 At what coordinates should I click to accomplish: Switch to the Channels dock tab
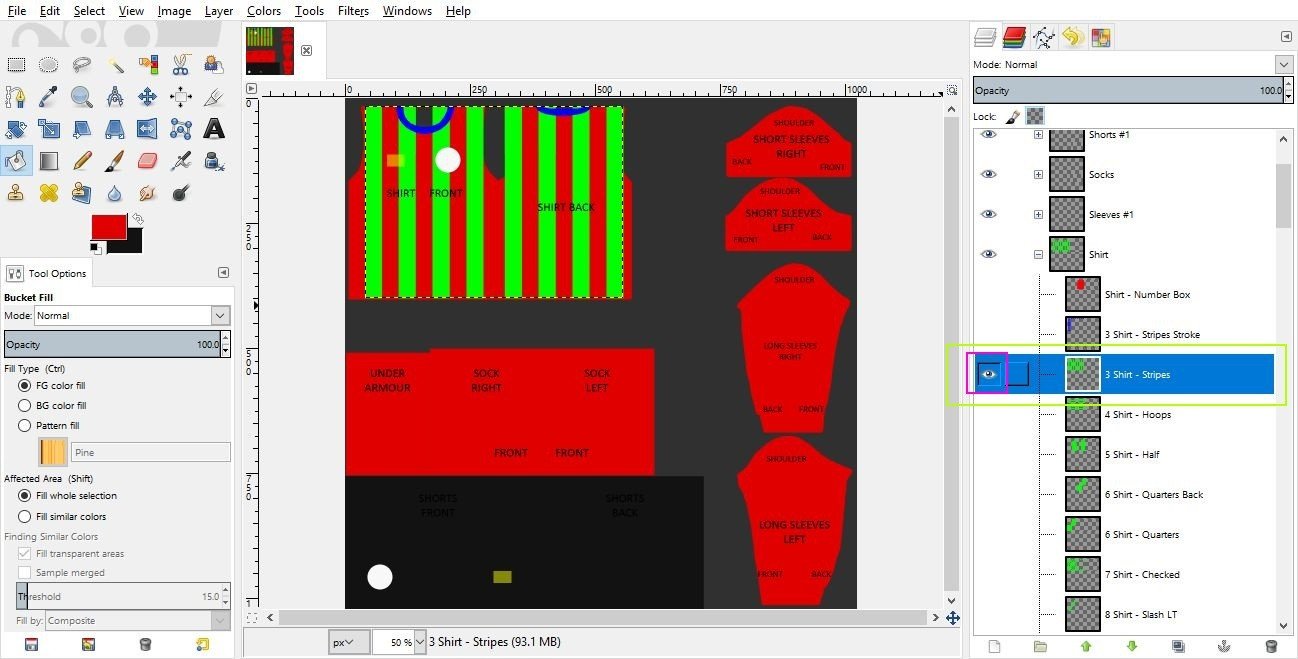pyautogui.click(x=1014, y=38)
